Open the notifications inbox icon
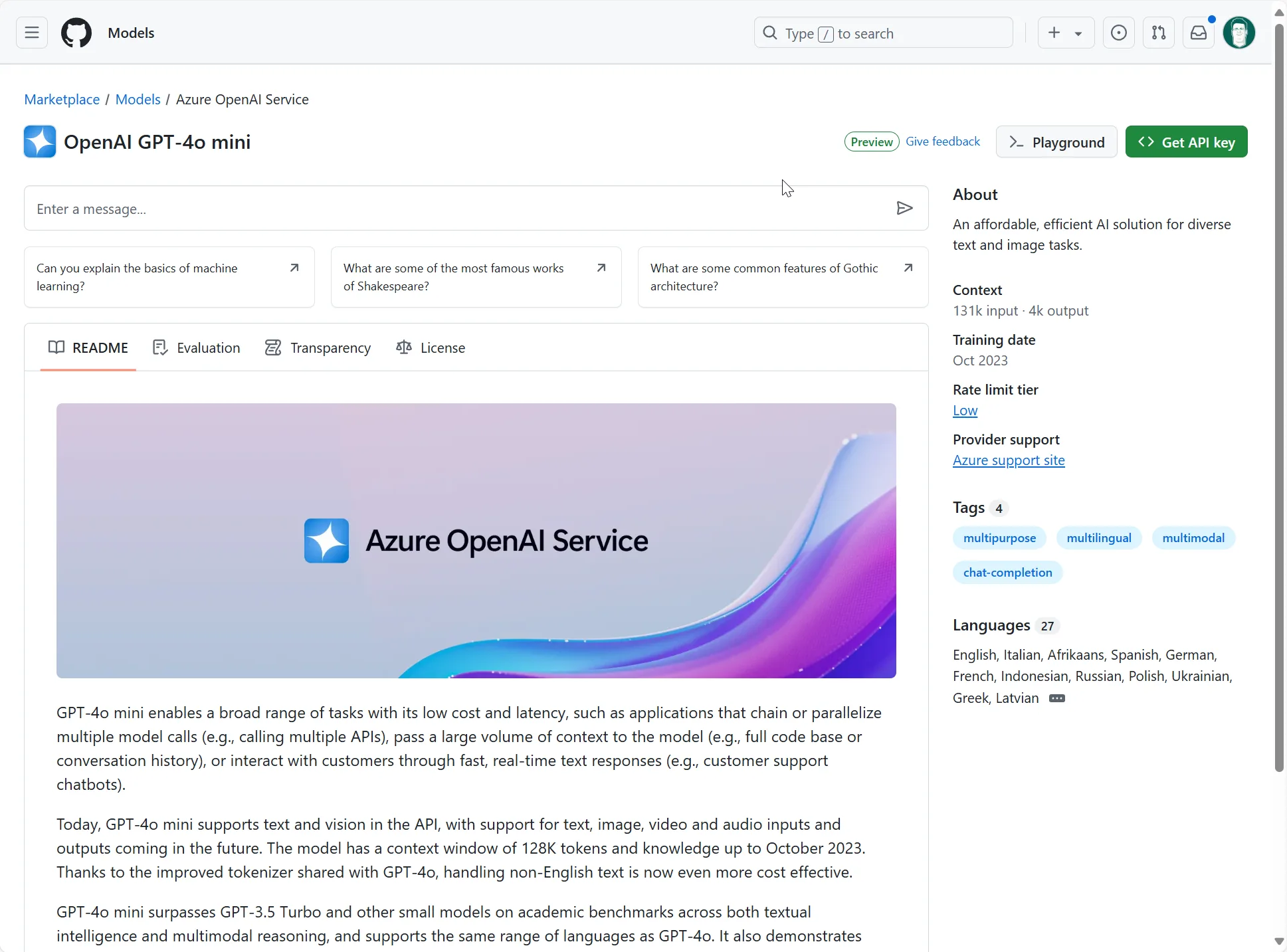This screenshot has width=1287, height=952. 1198,33
